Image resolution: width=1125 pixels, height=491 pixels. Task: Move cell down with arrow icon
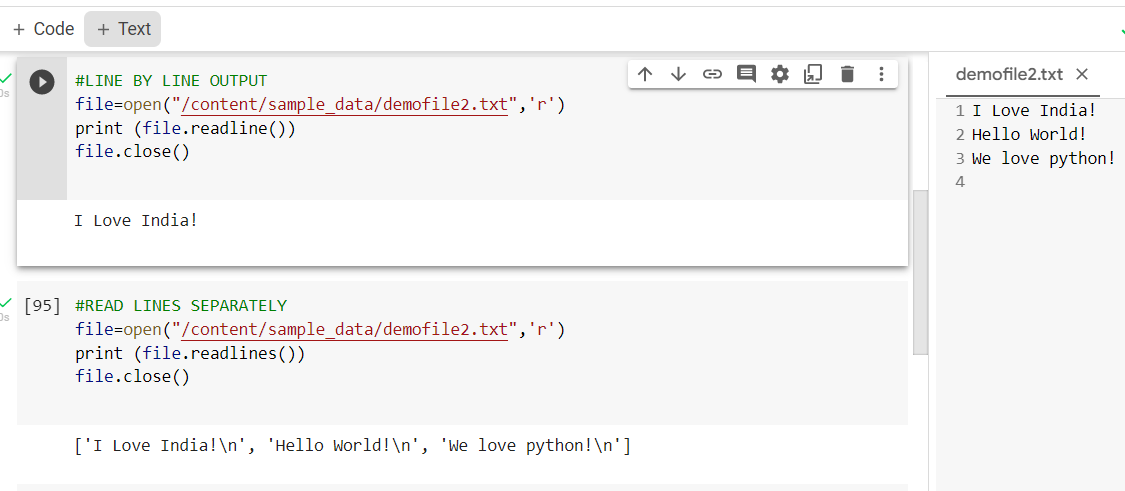click(x=678, y=74)
